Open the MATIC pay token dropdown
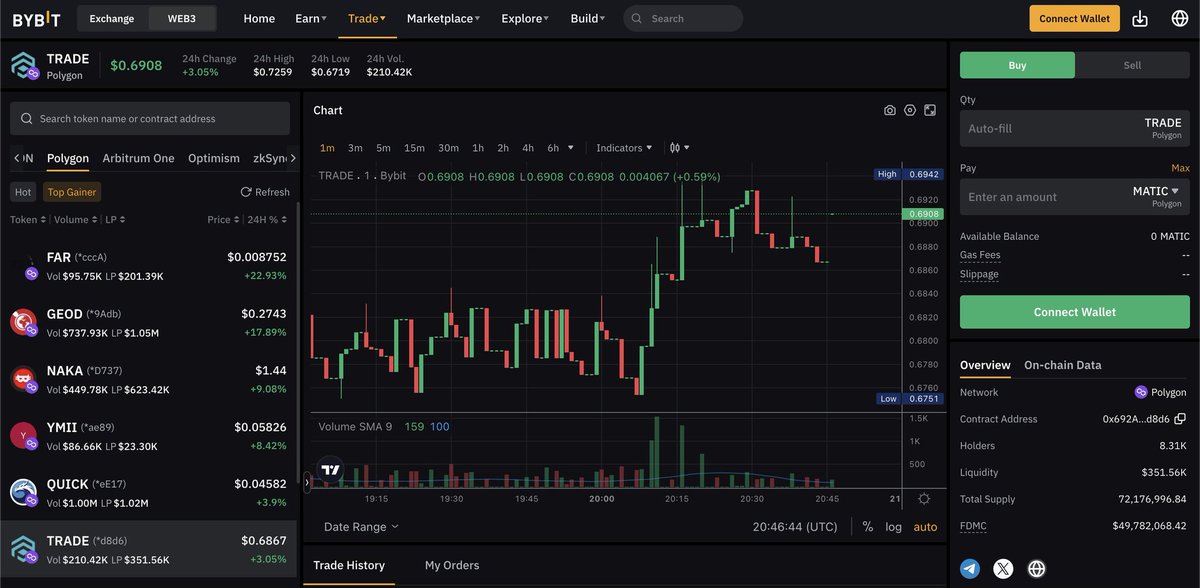1200x588 pixels. [x=1156, y=191]
